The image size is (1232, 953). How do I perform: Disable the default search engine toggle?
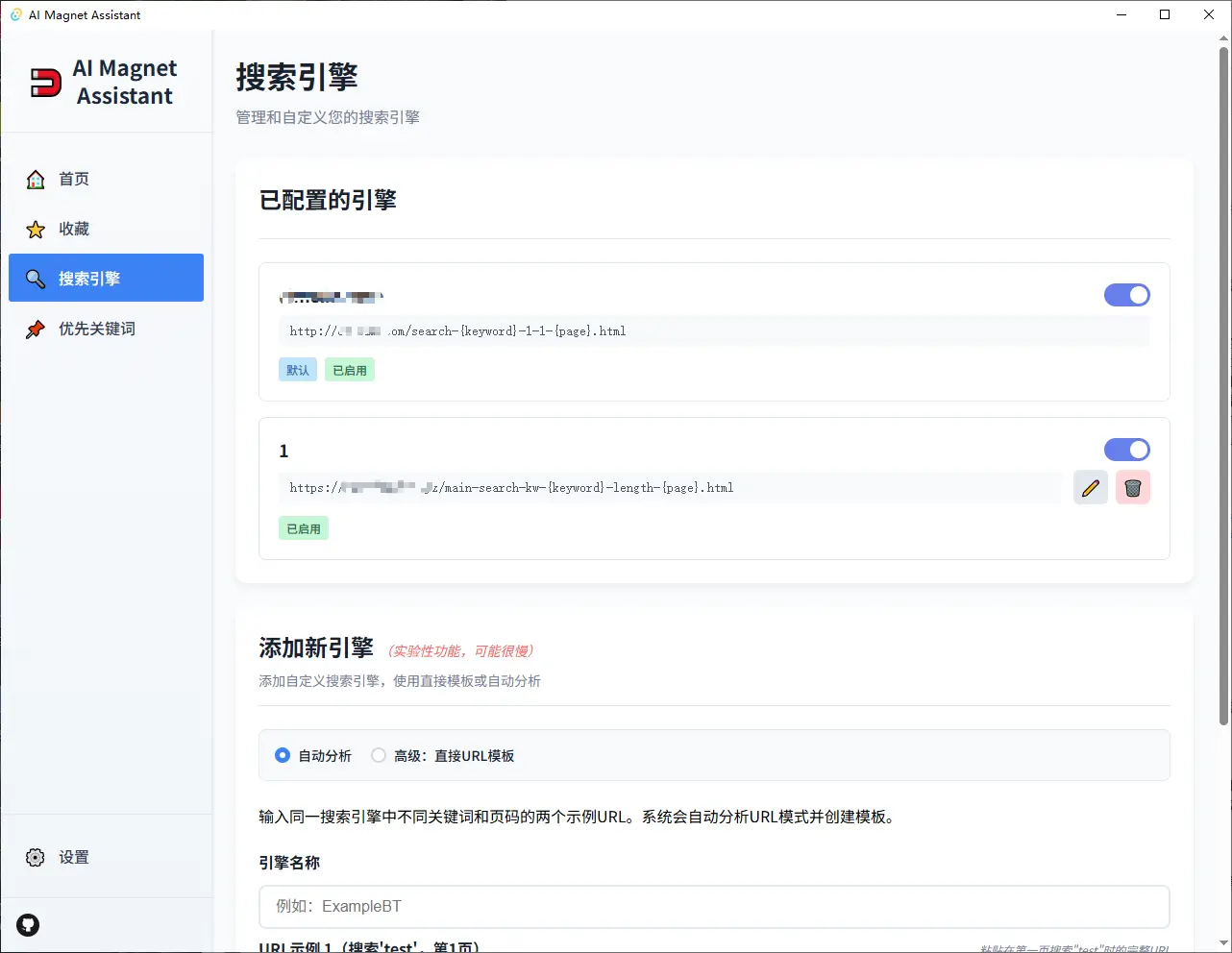[1126, 295]
